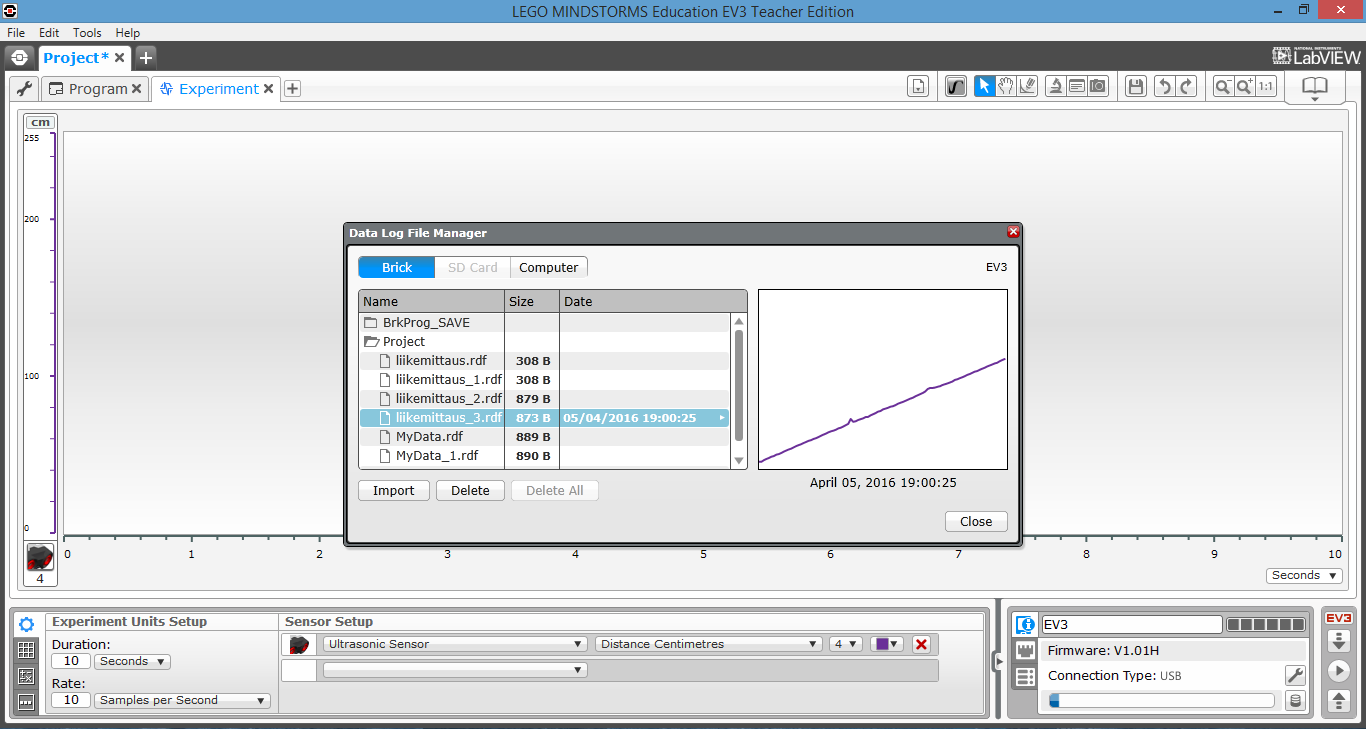Delete the selected data log file
The width and height of the screenshot is (1366, 729).
coord(470,490)
